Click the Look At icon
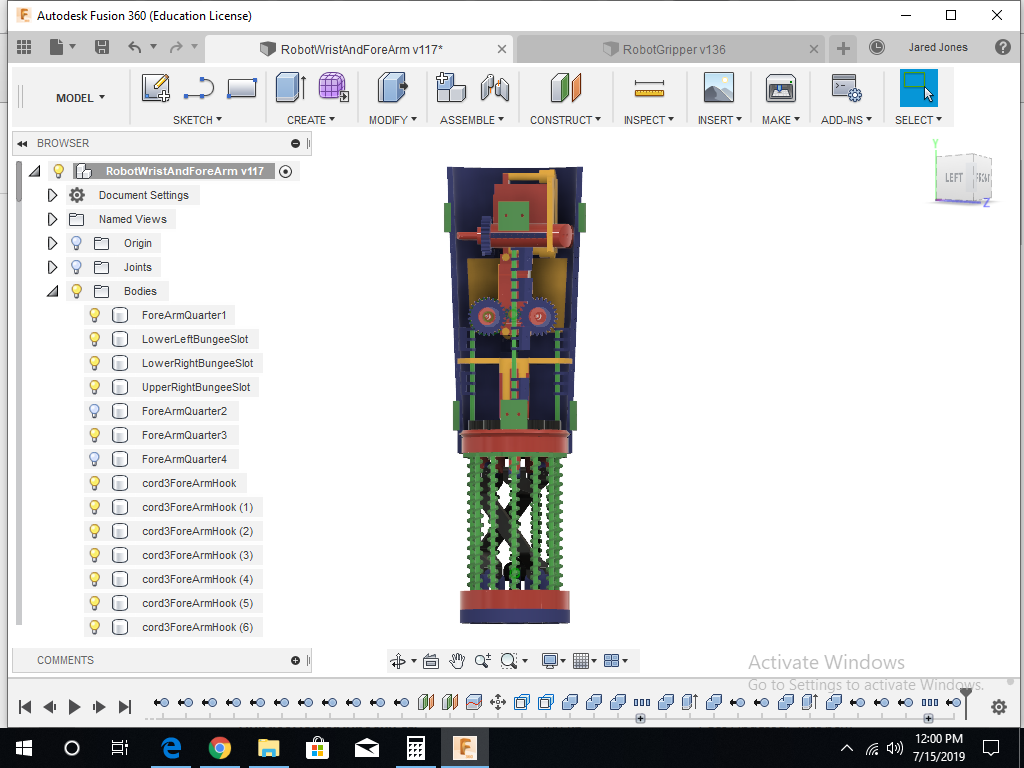Screen dimensions: 1024x768 click(x=430, y=662)
